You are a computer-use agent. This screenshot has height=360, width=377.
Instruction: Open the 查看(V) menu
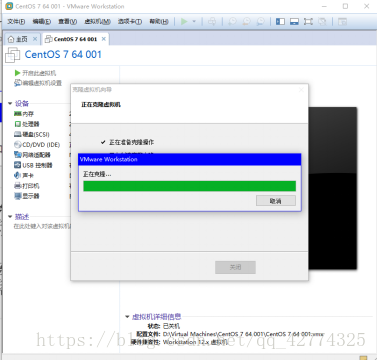[x=68, y=22]
